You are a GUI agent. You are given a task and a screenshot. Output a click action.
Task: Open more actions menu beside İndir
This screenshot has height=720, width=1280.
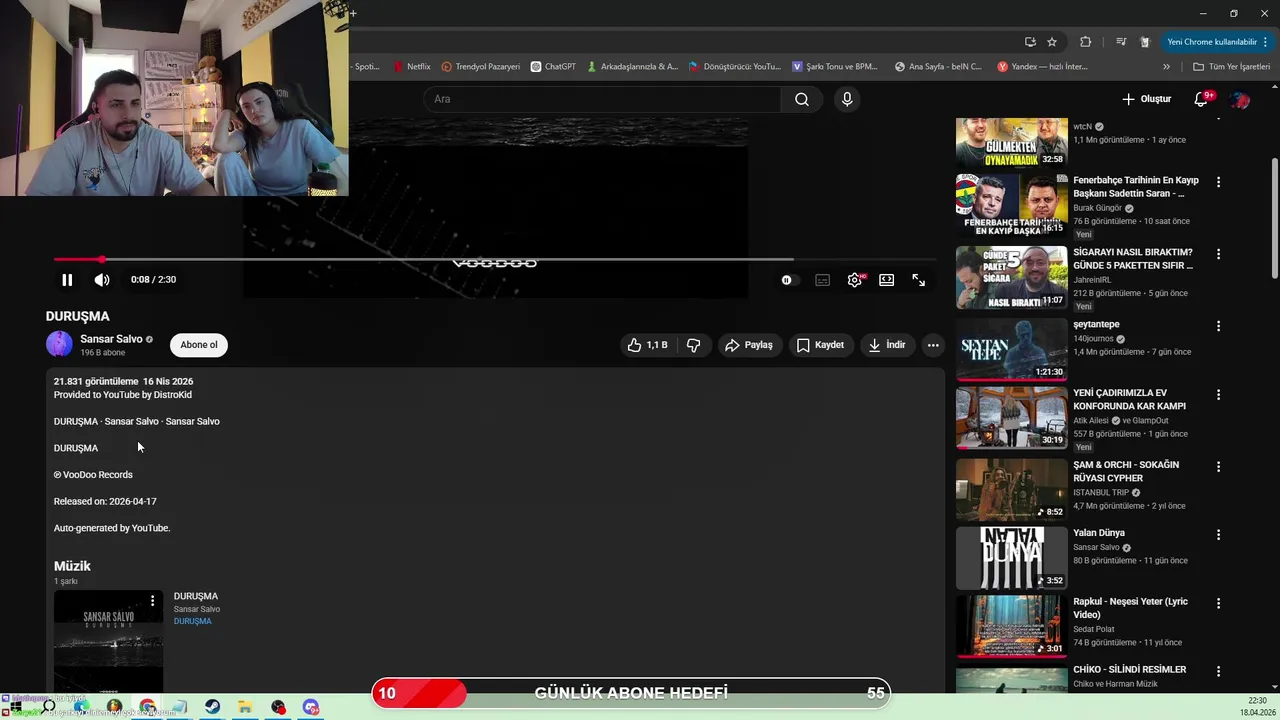(933, 345)
